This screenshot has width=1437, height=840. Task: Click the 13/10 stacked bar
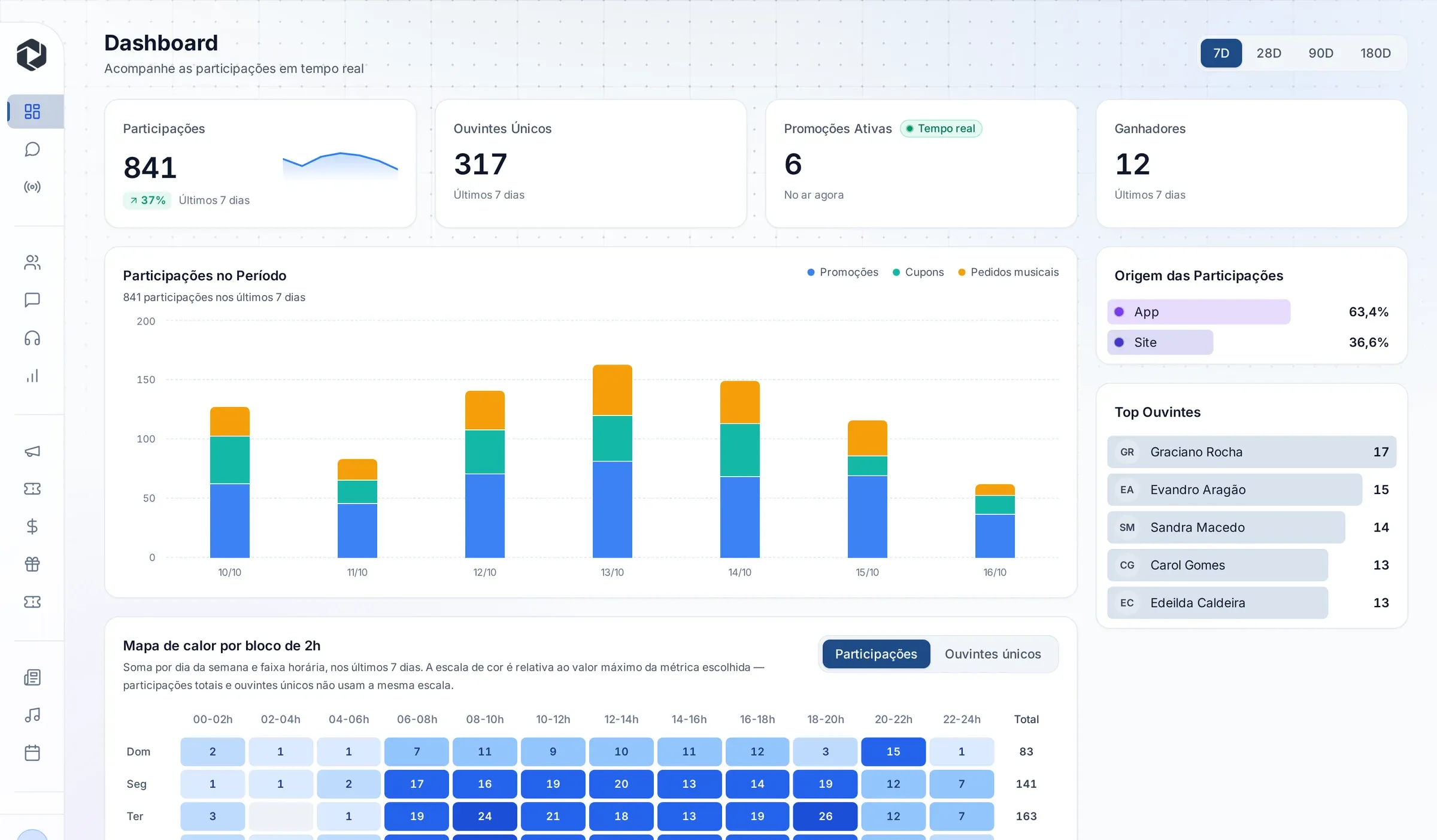pyautogui.click(x=612, y=461)
